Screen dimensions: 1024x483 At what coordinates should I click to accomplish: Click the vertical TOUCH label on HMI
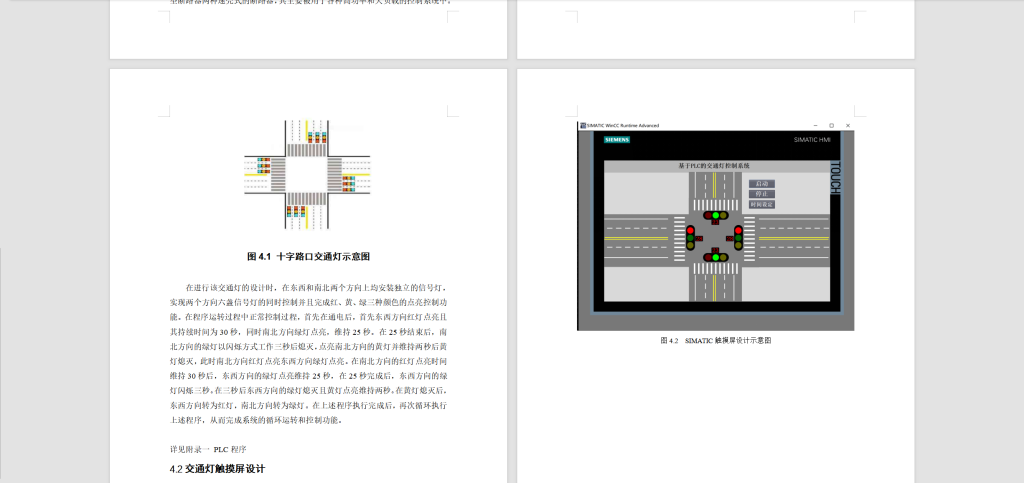836,177
